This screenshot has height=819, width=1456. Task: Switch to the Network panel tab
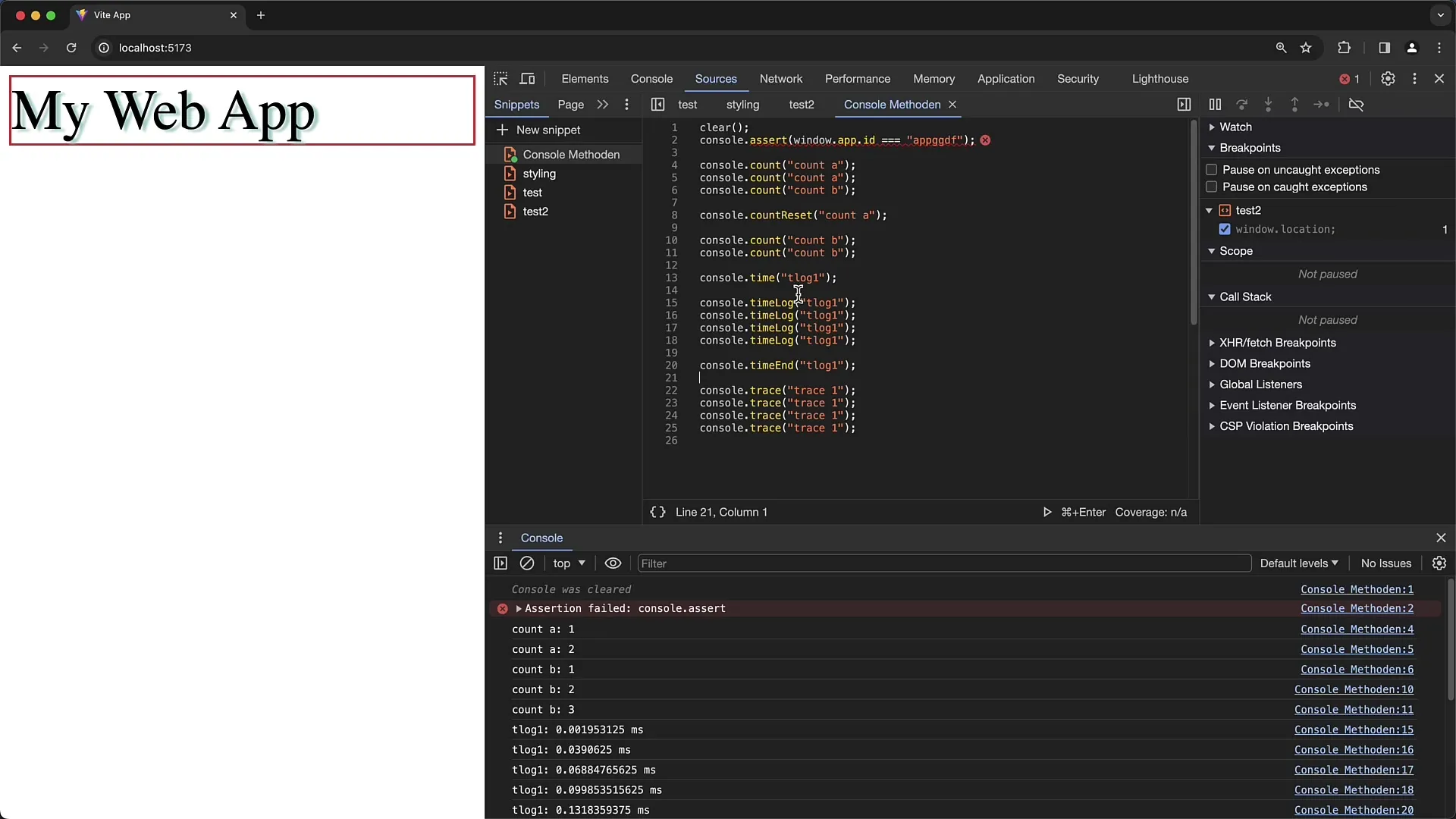click(x=780, y=78)
